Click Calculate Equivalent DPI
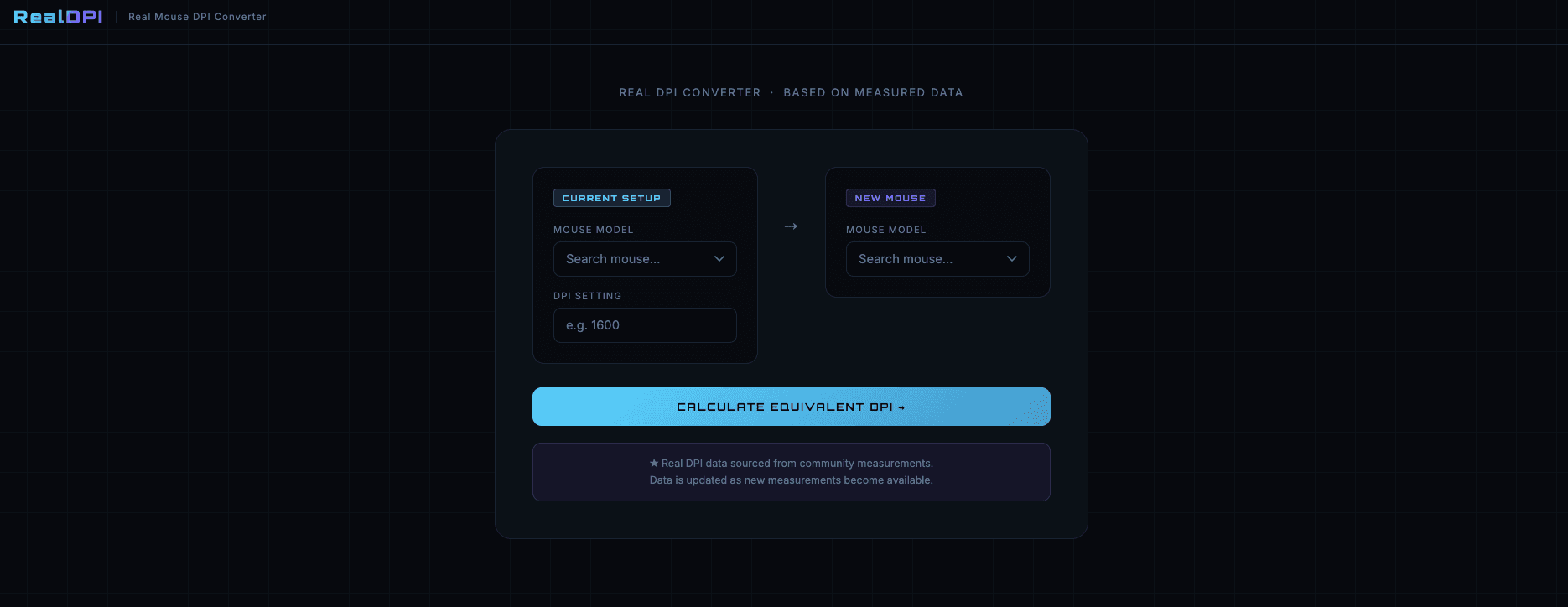The width and height of the screenshot is (1568, 607). pyautogui.click(x=791, y=407)
